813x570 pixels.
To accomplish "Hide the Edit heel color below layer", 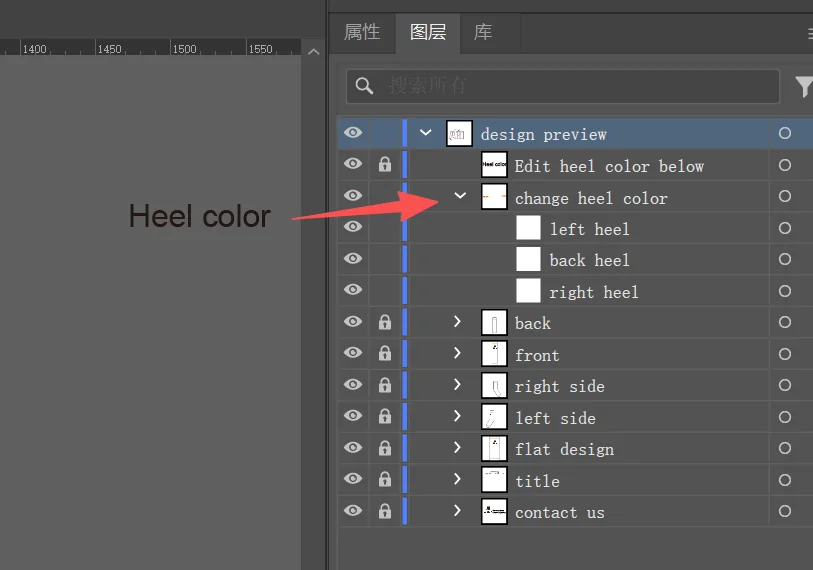I will 353,164.
